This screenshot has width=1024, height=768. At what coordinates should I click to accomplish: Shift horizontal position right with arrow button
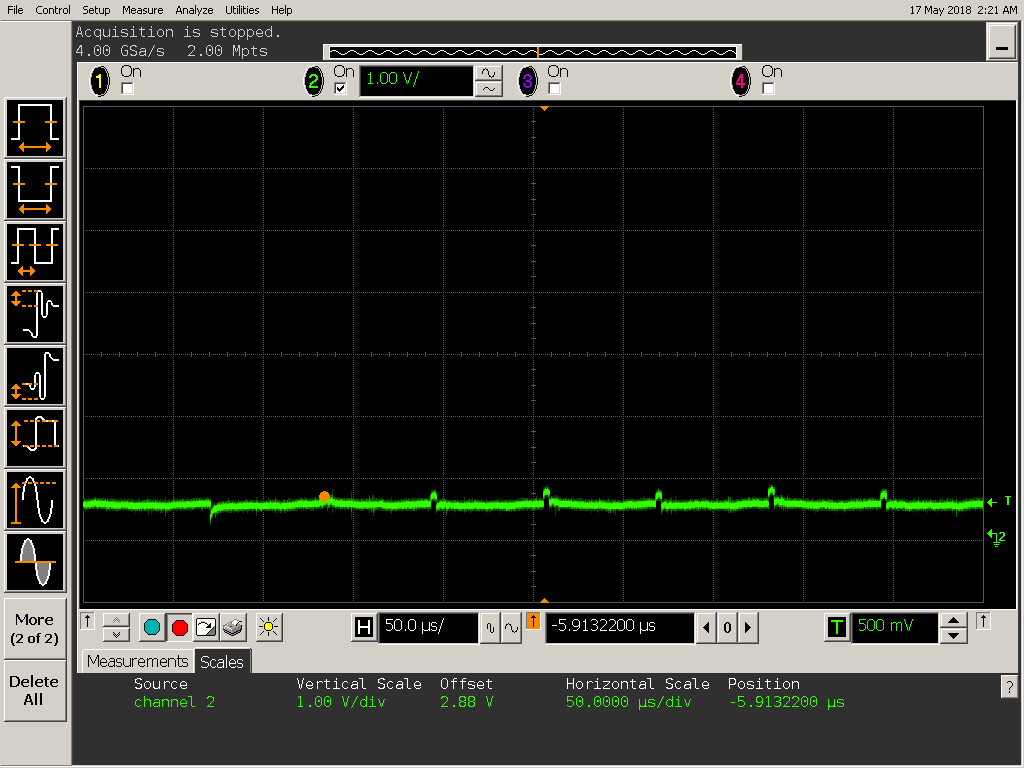748,628
